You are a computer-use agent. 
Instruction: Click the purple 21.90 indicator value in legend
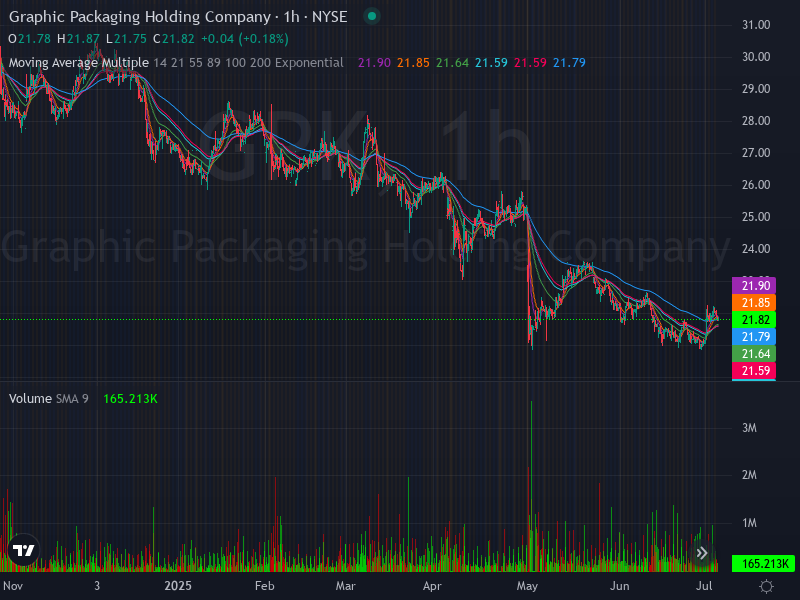[x=374, y=63]
